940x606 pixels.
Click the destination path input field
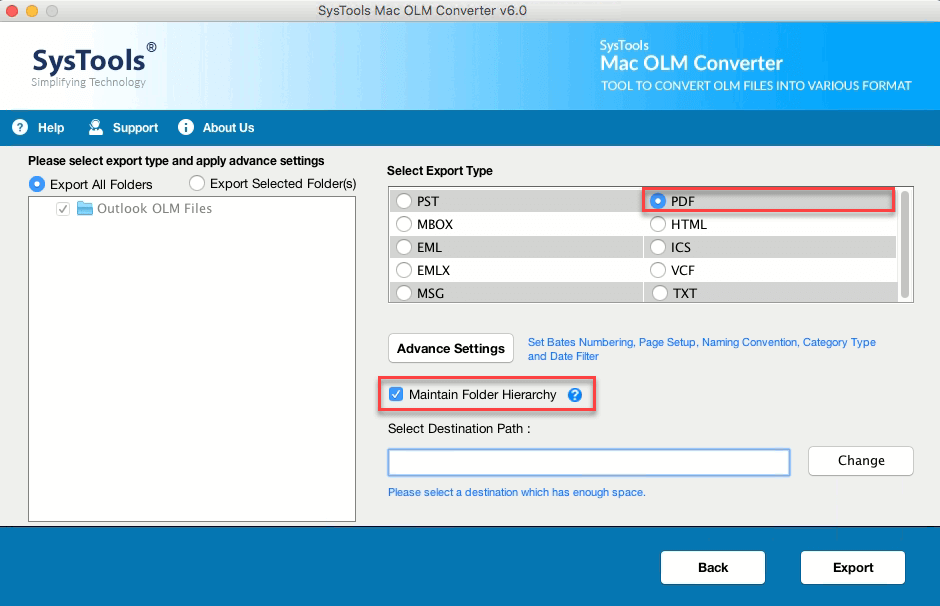pos(589,461)
